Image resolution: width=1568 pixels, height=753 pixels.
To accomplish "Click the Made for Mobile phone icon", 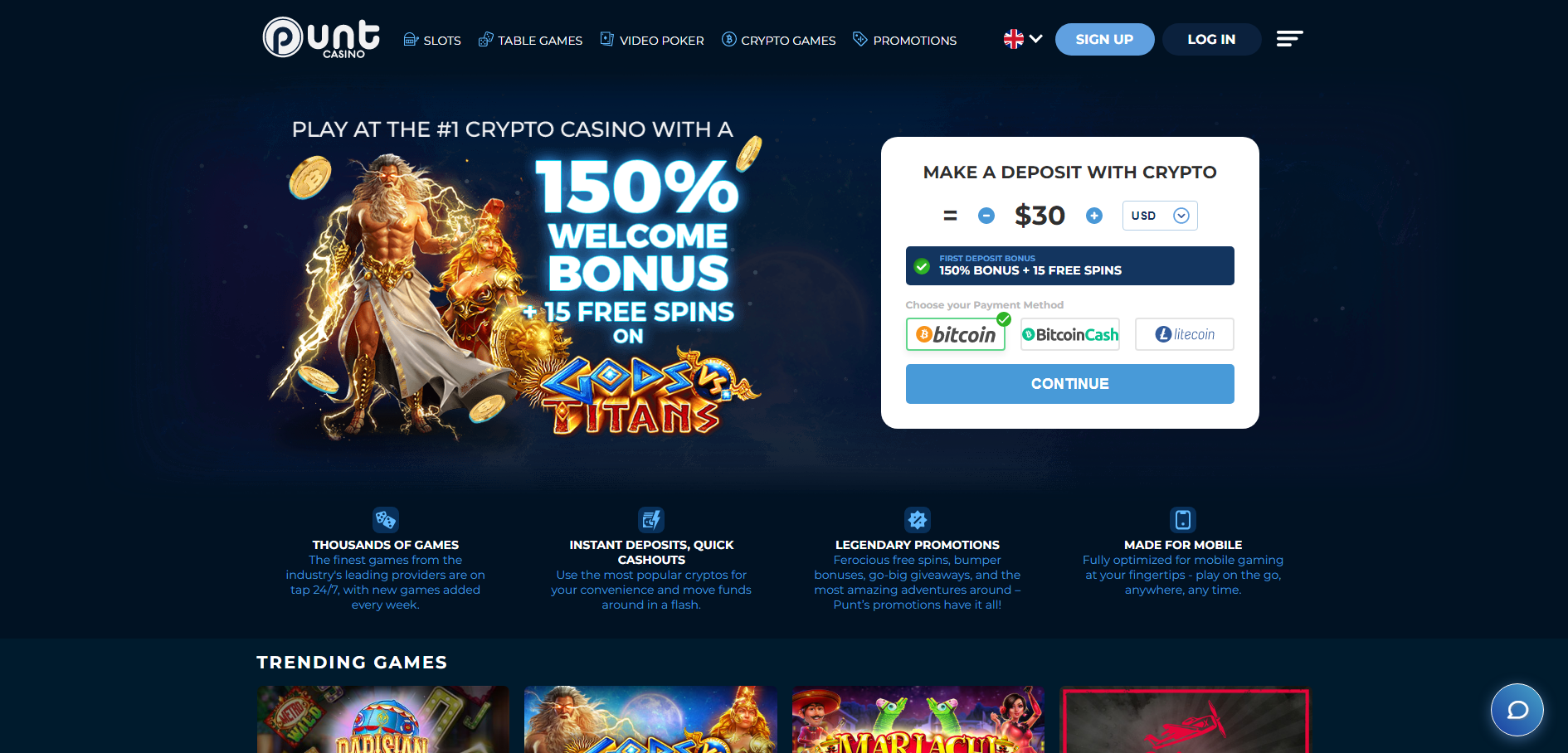I will click(x=1183, y=520).
